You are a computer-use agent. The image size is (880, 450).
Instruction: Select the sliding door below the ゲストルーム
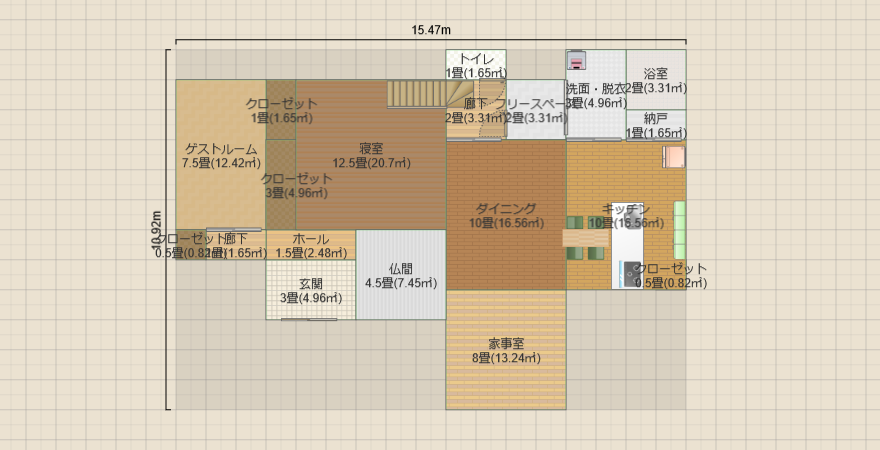click(233, 229)
